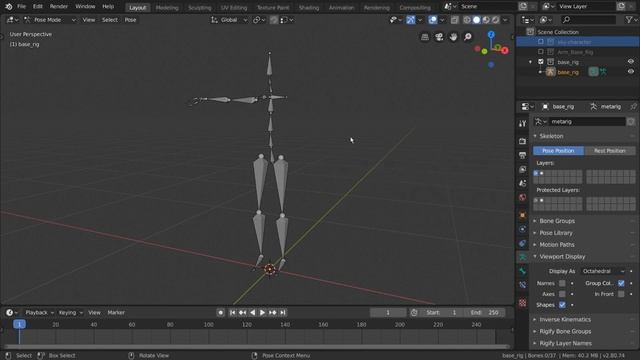Toggle perspective/orthographic grid icon
The image size is (640, 360).
(425, 37)
